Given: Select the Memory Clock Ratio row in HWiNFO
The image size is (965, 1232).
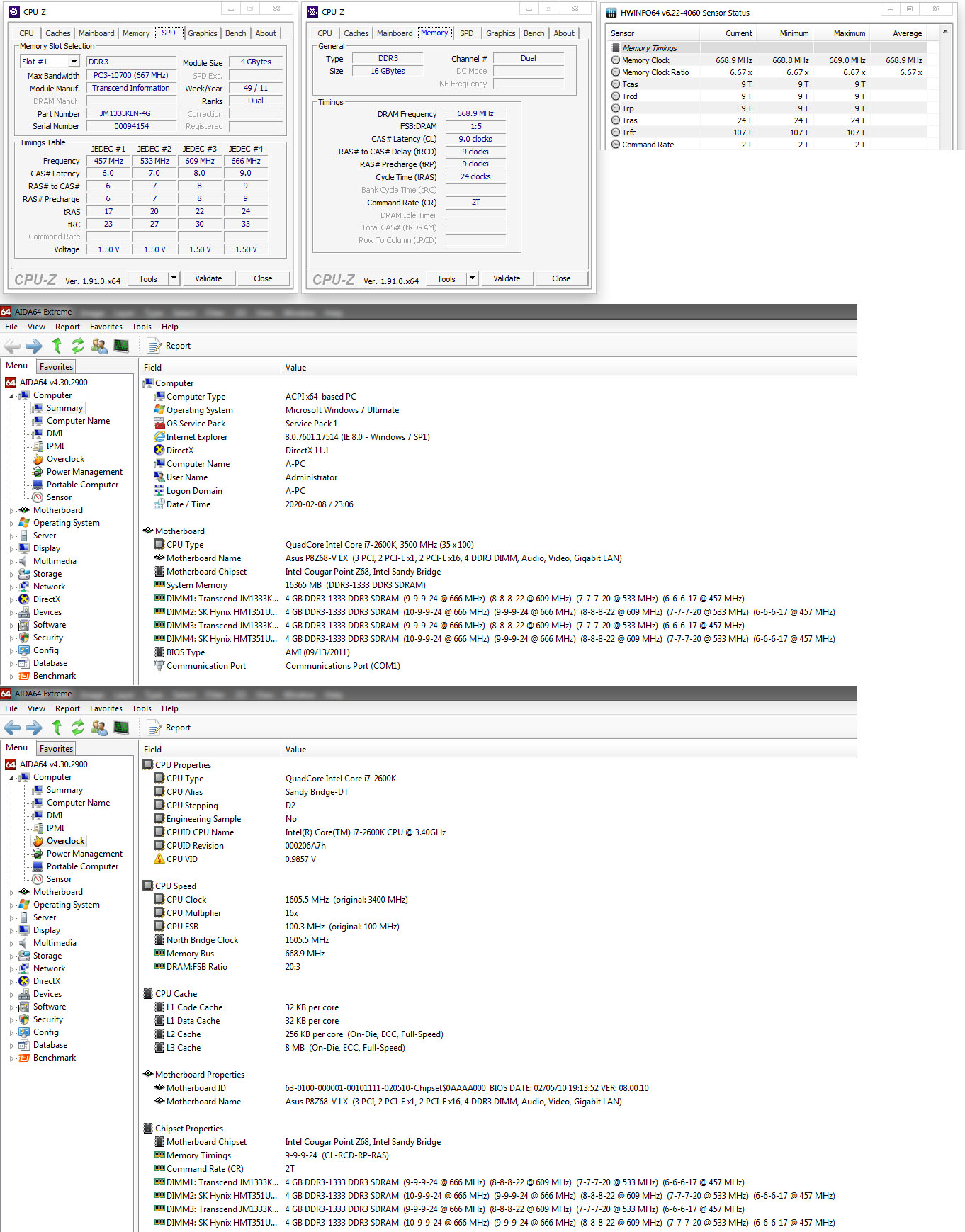Looking at the screenshot, I should 767,72.
